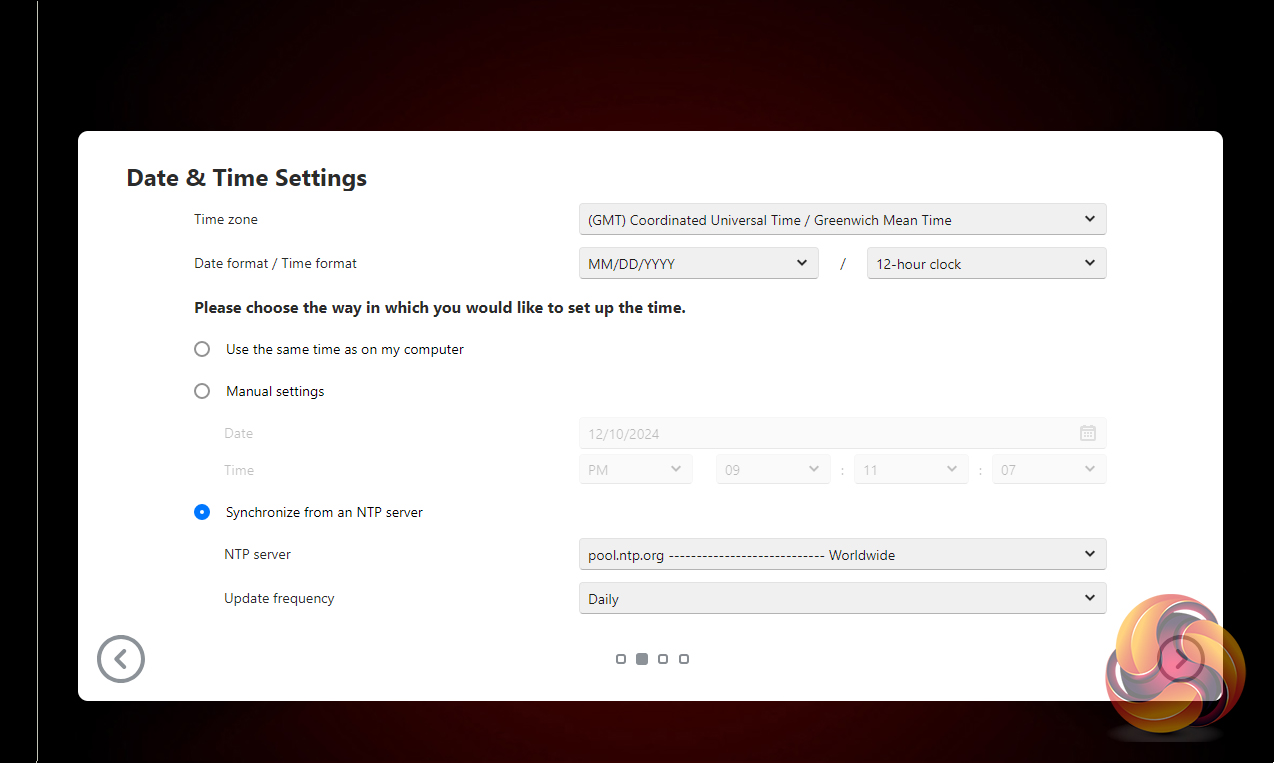
Task: Expand the NTP server pool.ntp.org dropdown
Action: (842, 554)
